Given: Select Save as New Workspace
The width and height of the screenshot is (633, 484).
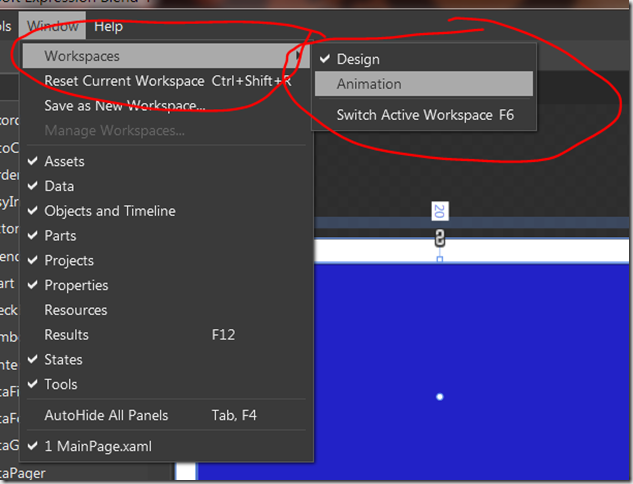Looking at the screenshot, I should pyautogui.click(x=165, y=106).
